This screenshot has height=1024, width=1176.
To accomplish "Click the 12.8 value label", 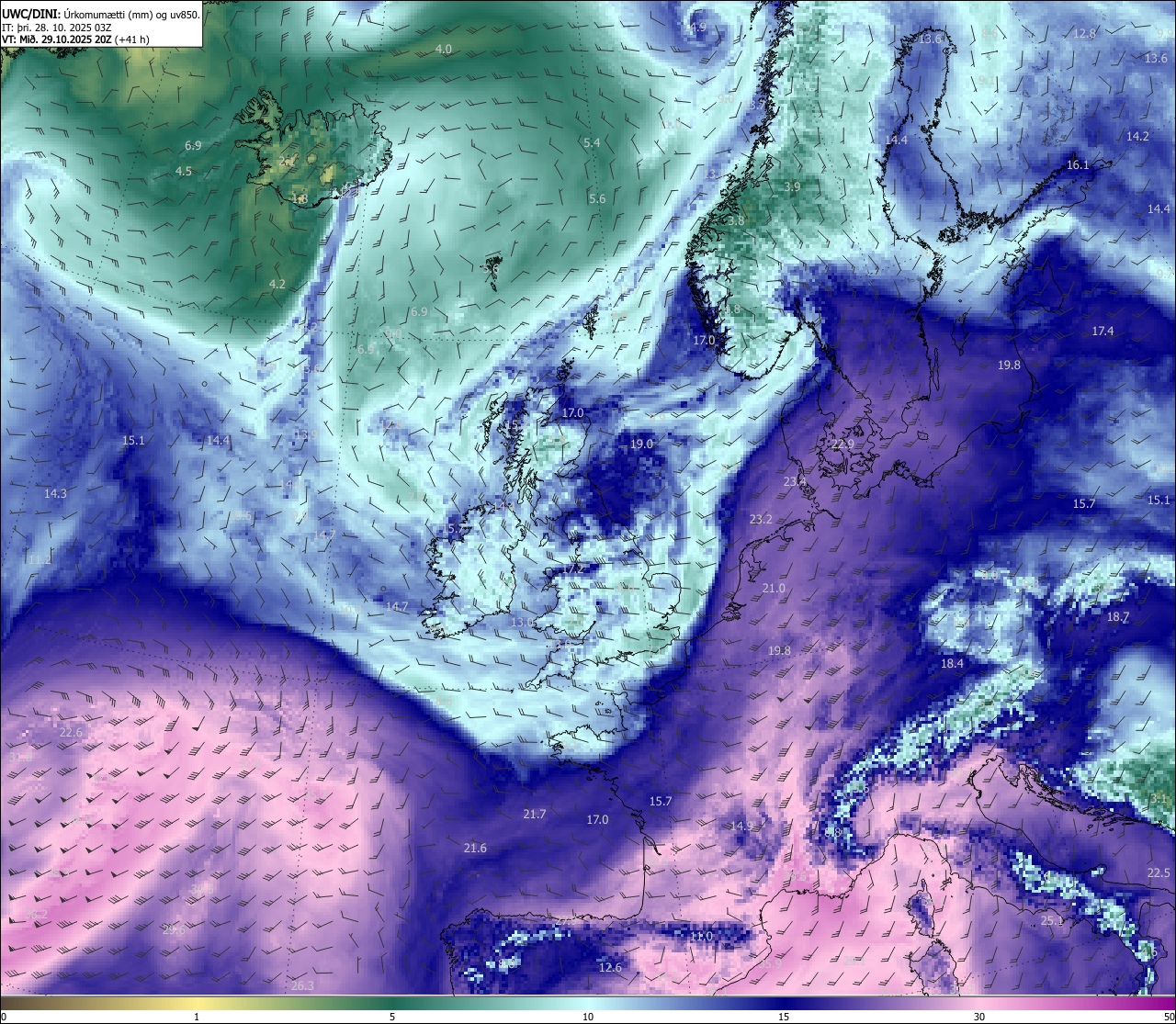I will coord(1084,34).
